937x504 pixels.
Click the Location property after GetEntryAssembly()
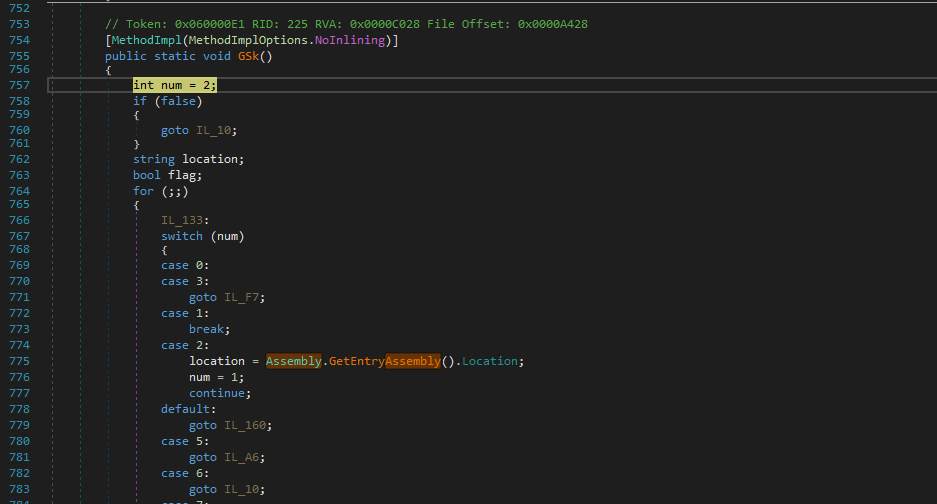(493, 361)
